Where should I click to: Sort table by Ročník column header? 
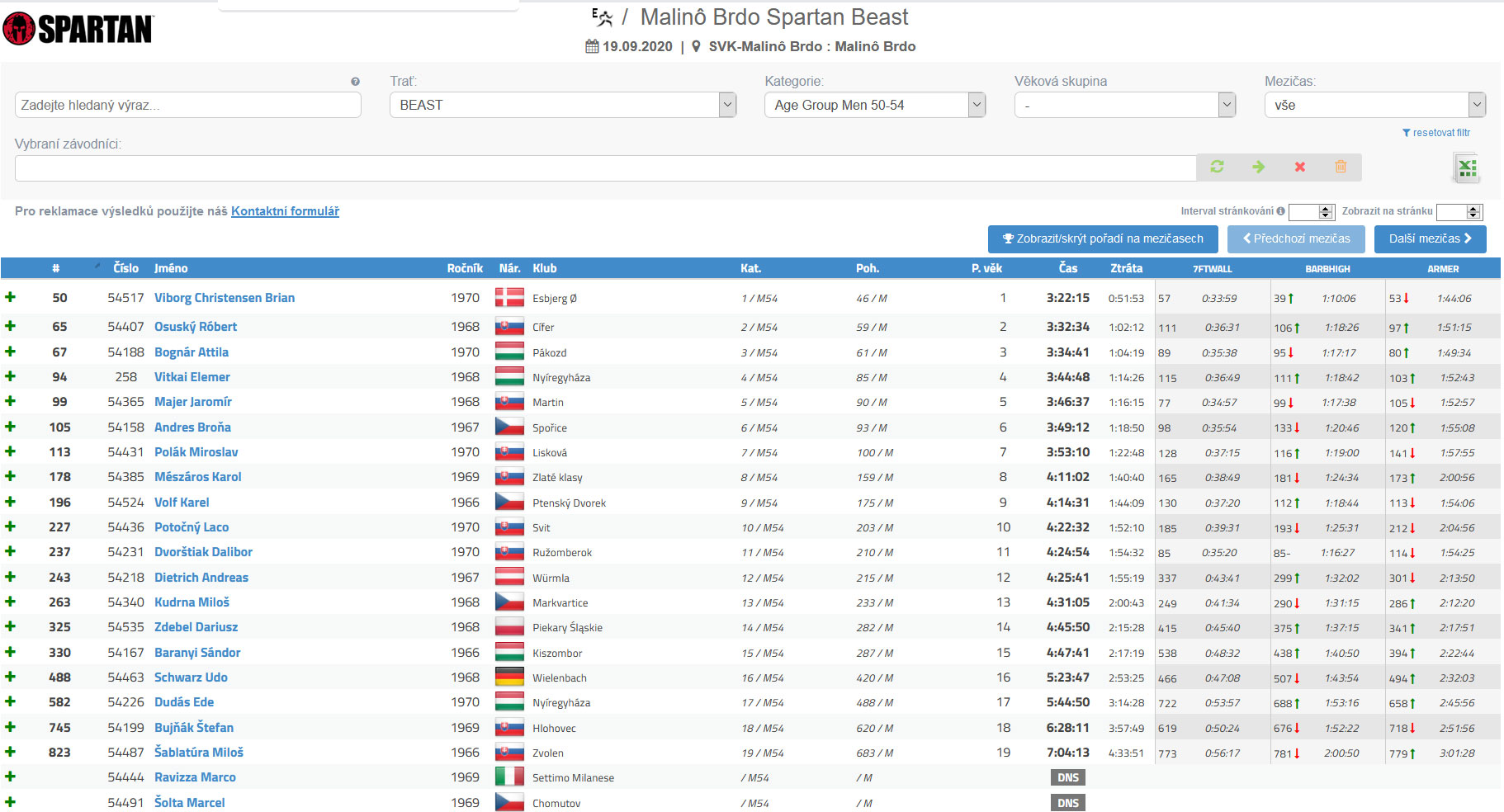[465, 268]
